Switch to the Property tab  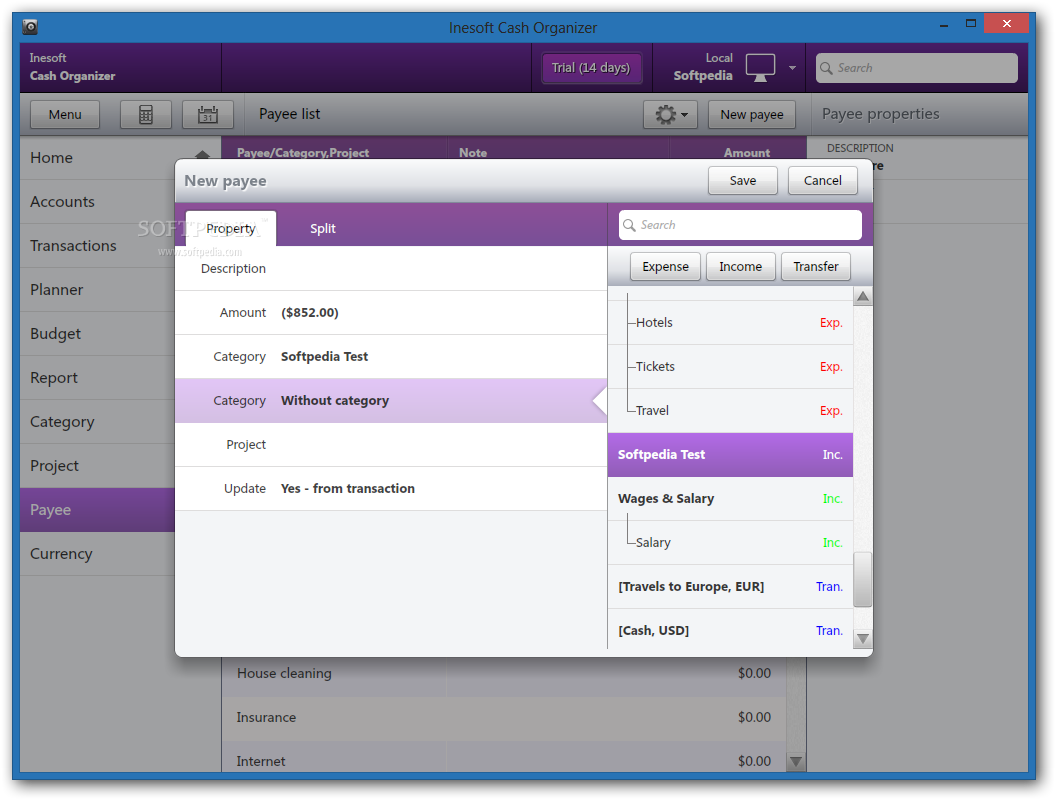click(230, 228)
